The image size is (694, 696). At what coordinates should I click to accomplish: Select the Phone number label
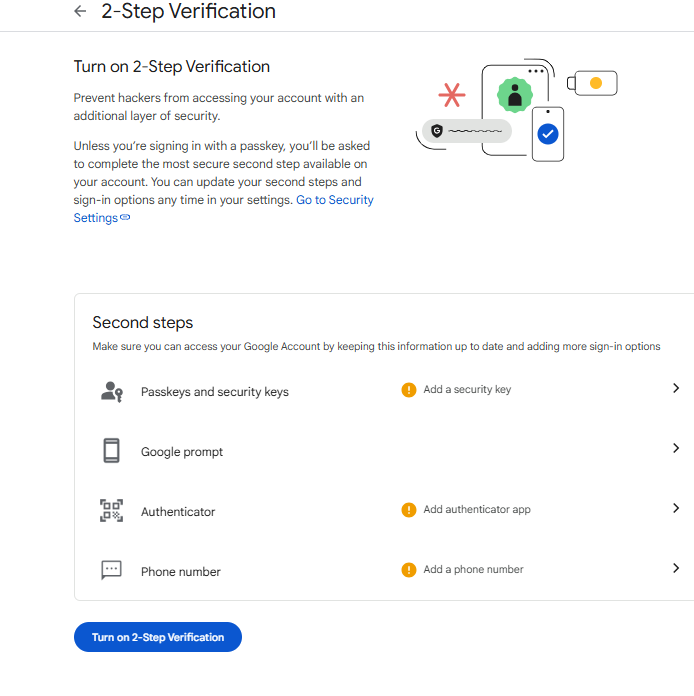tap(181, 572)
